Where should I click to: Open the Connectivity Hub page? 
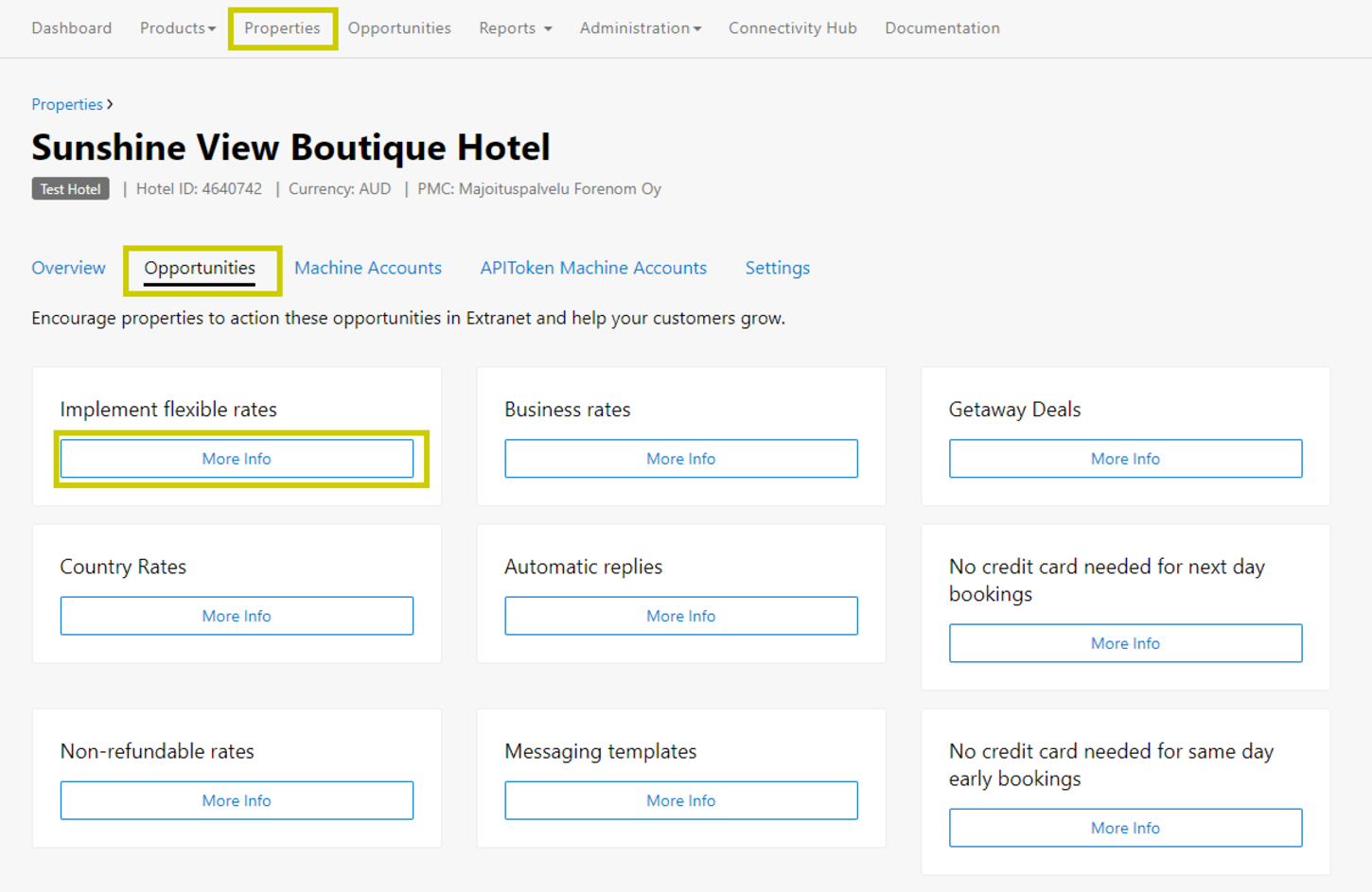point(792,28)
